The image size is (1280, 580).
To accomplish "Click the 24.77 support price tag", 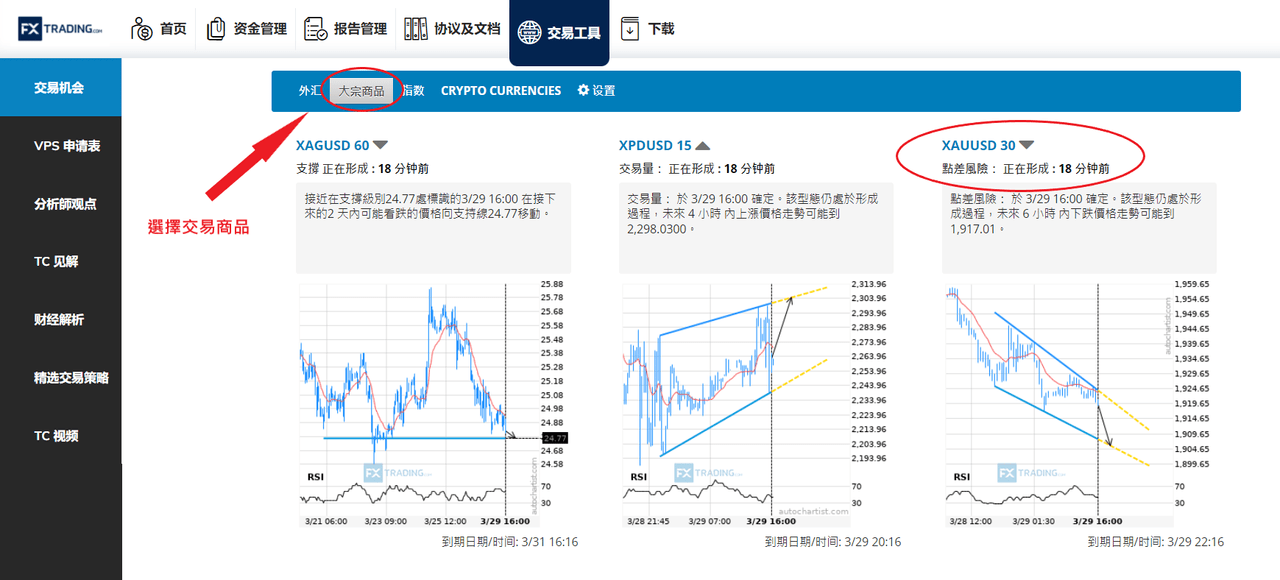I will pos(554,438).
